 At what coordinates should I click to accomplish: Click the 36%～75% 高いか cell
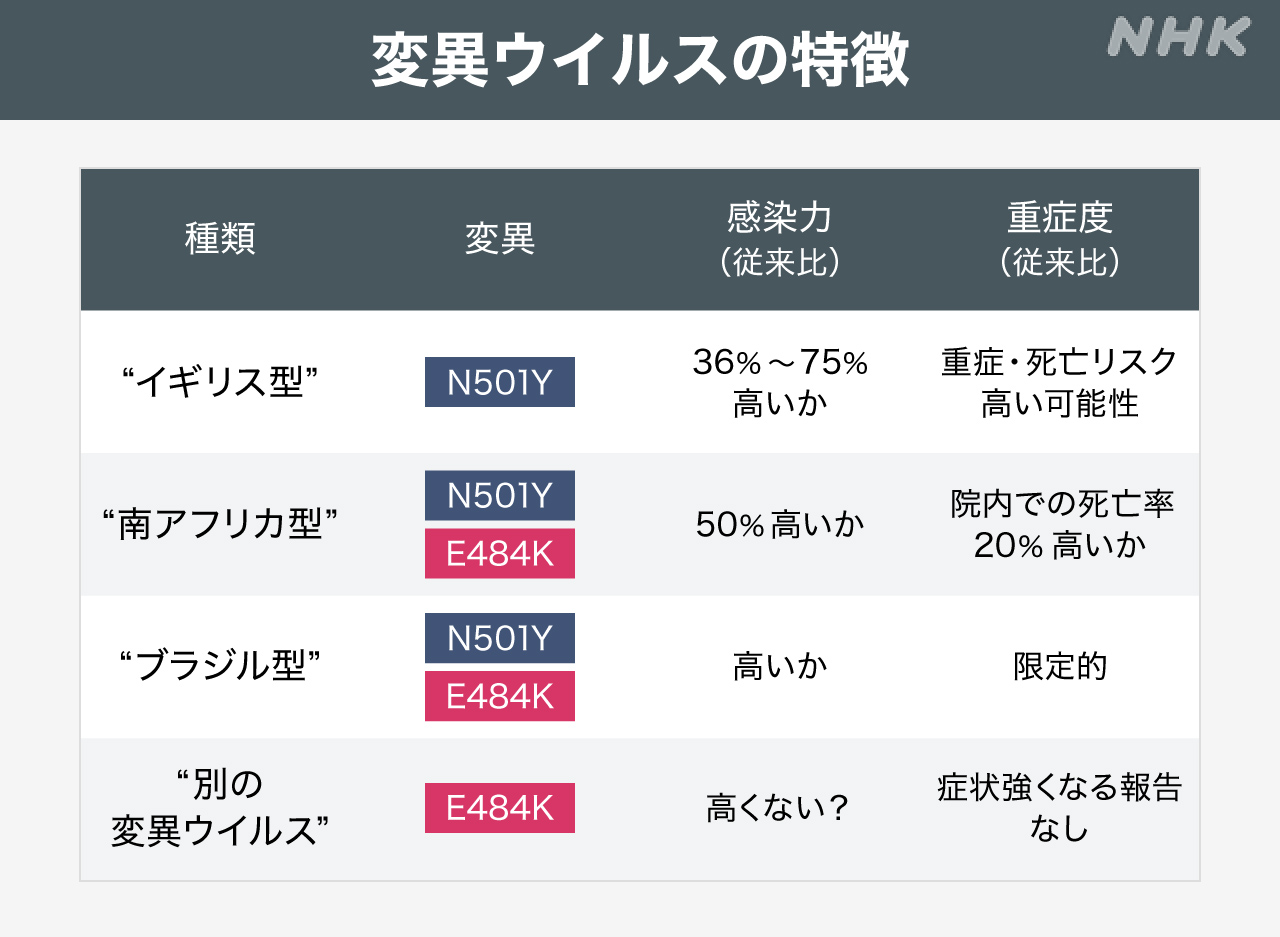pyautogui.click(x=780, y=383)
